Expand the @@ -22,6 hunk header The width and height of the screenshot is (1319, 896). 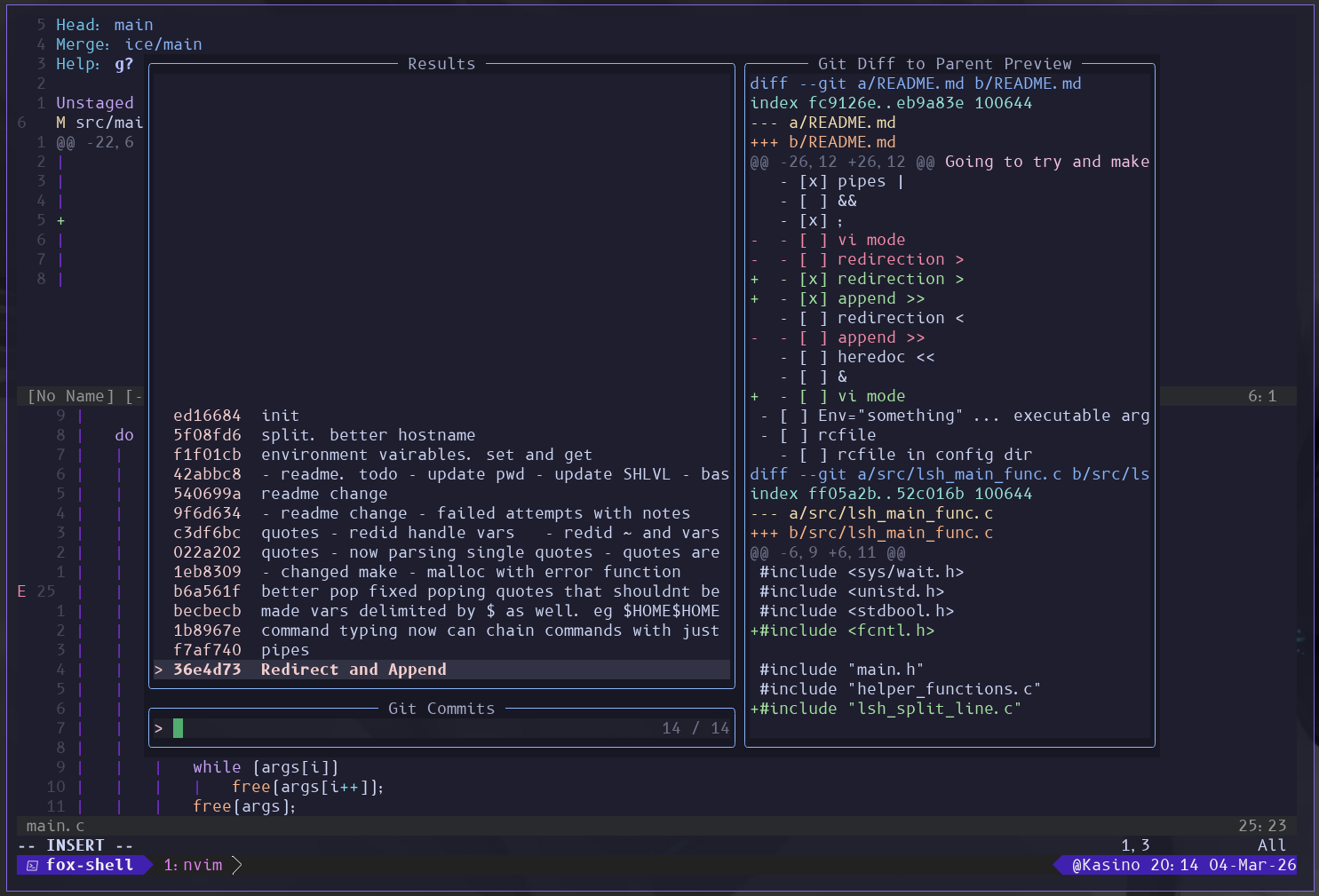click(95, 142)
